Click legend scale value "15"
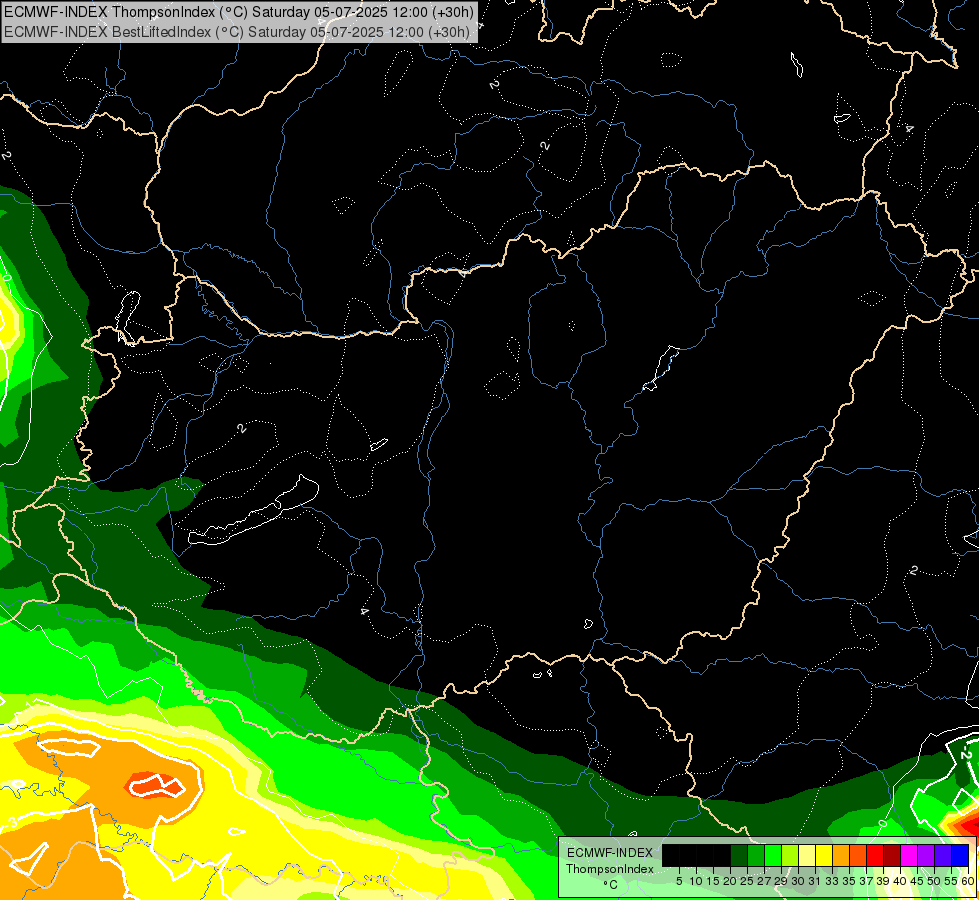 [x=713, y=881]
